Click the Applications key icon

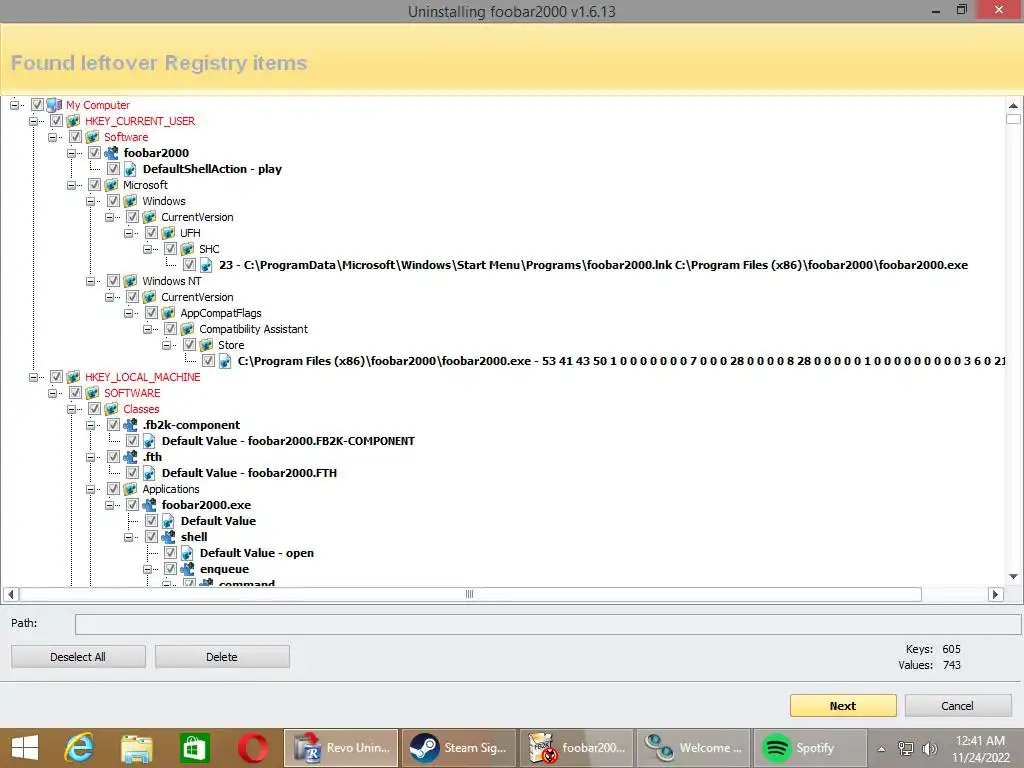[x=131, y=489]
